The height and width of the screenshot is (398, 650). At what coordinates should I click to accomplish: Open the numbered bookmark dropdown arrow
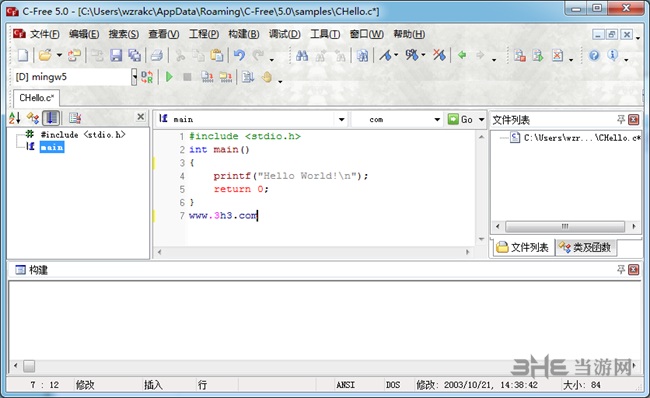423,55
